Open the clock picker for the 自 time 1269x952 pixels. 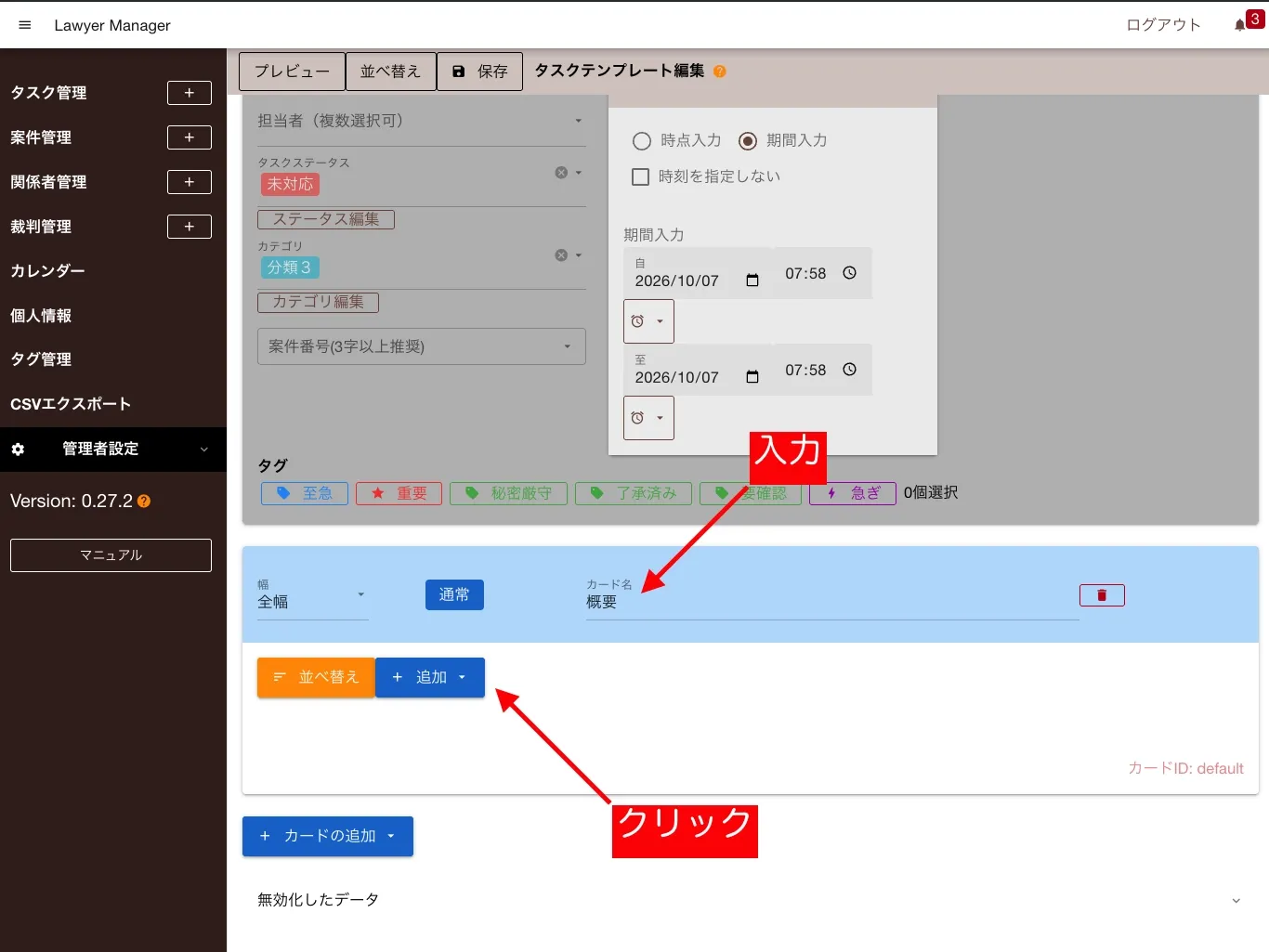(x=849, y=273)
